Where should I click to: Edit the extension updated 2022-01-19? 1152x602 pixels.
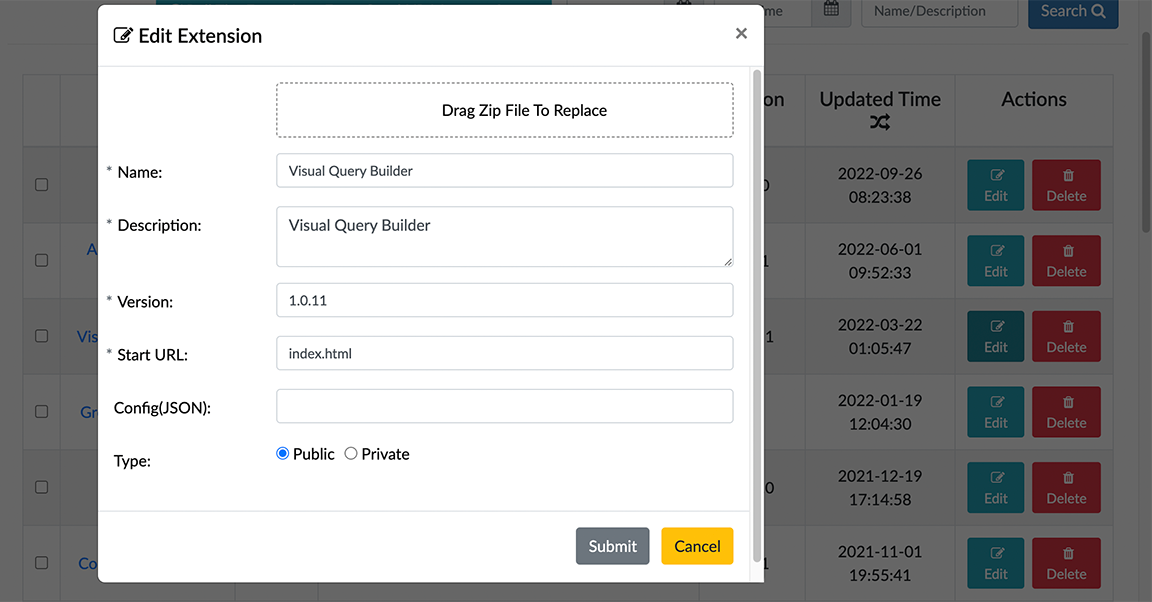point(995,412)
